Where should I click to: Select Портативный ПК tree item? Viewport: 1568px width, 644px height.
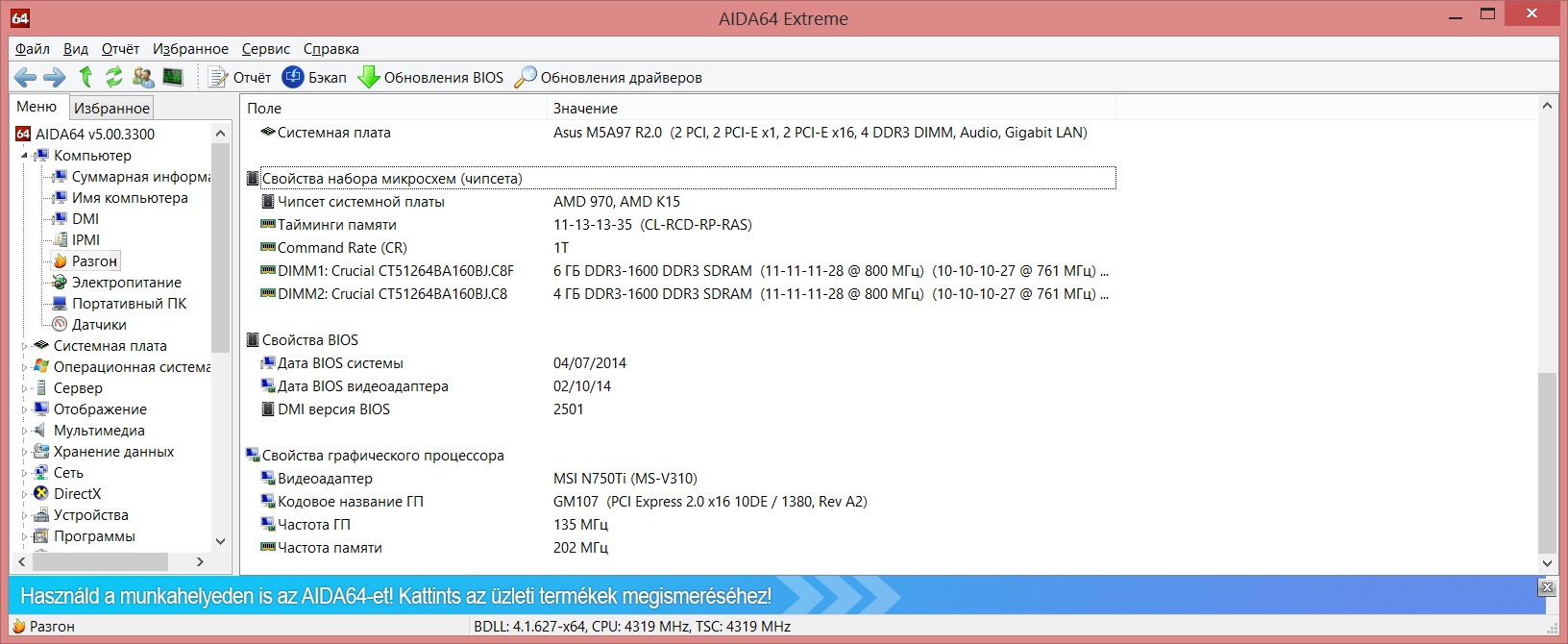(x=120, y=304)
